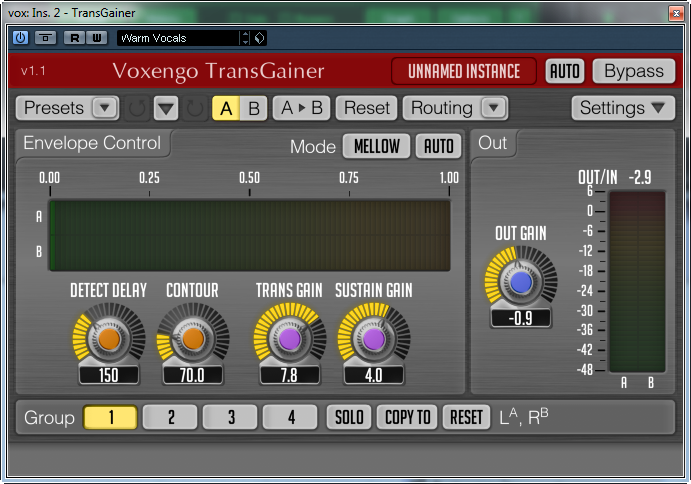This screenshot has width=691, height=484.
Task: Click the redo arrow icon
Action: coord(195,108)
